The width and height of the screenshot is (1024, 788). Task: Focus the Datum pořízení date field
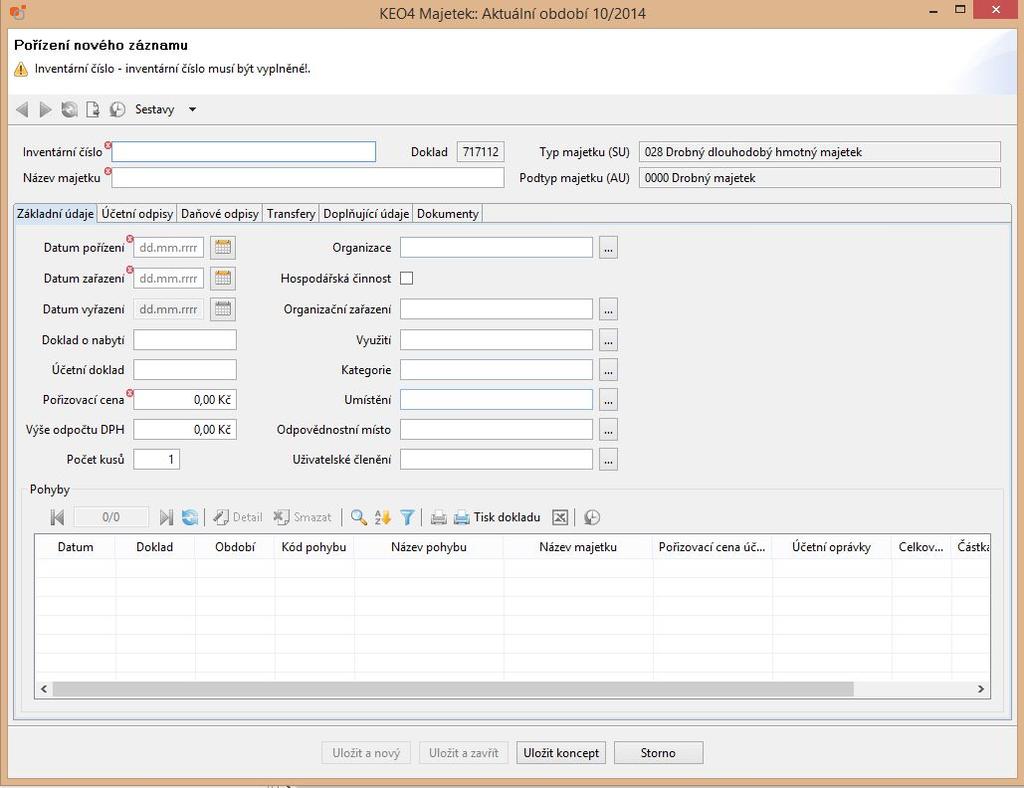pos(168,247)
